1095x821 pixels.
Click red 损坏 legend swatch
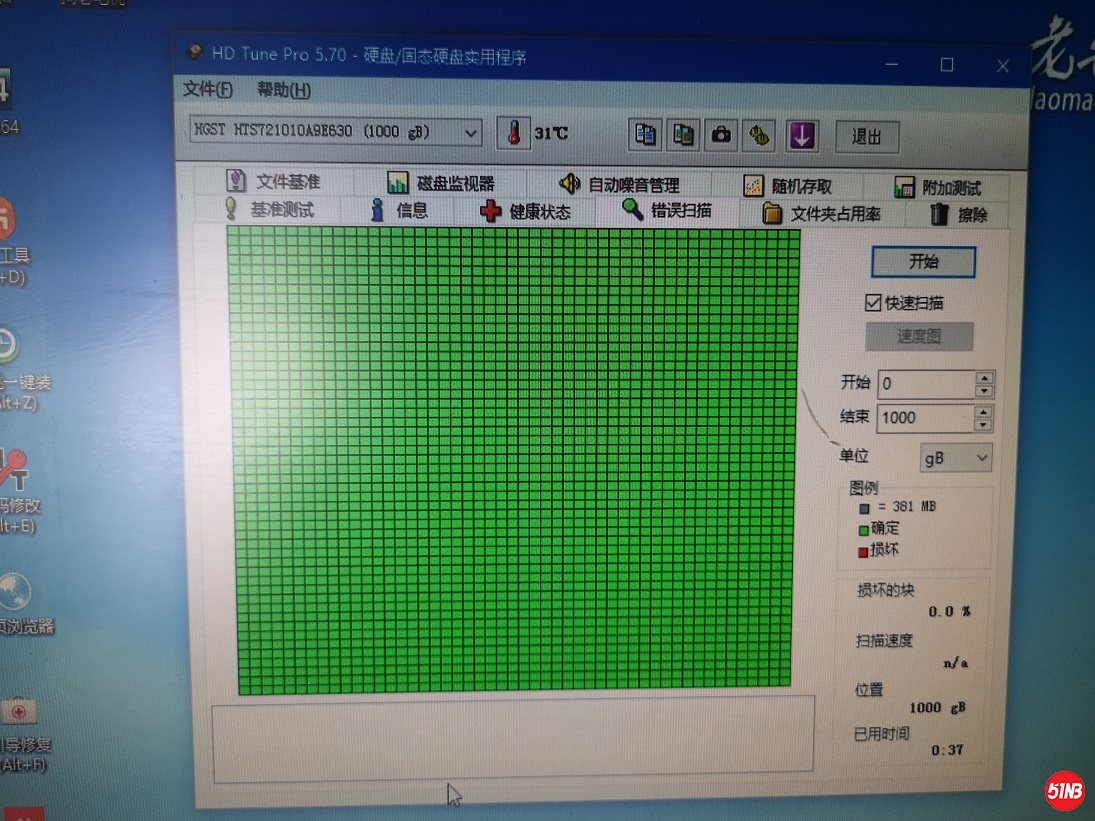pos(863,552)
